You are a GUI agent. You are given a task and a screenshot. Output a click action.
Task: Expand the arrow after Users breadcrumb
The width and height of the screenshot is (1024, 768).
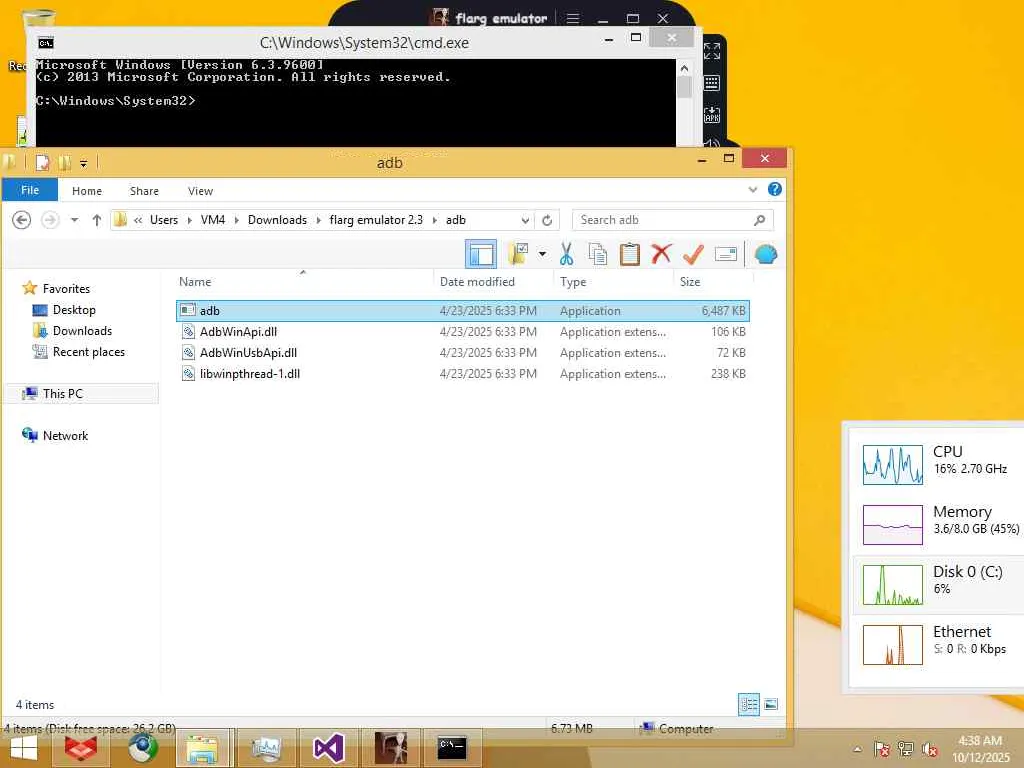[189, 220]
